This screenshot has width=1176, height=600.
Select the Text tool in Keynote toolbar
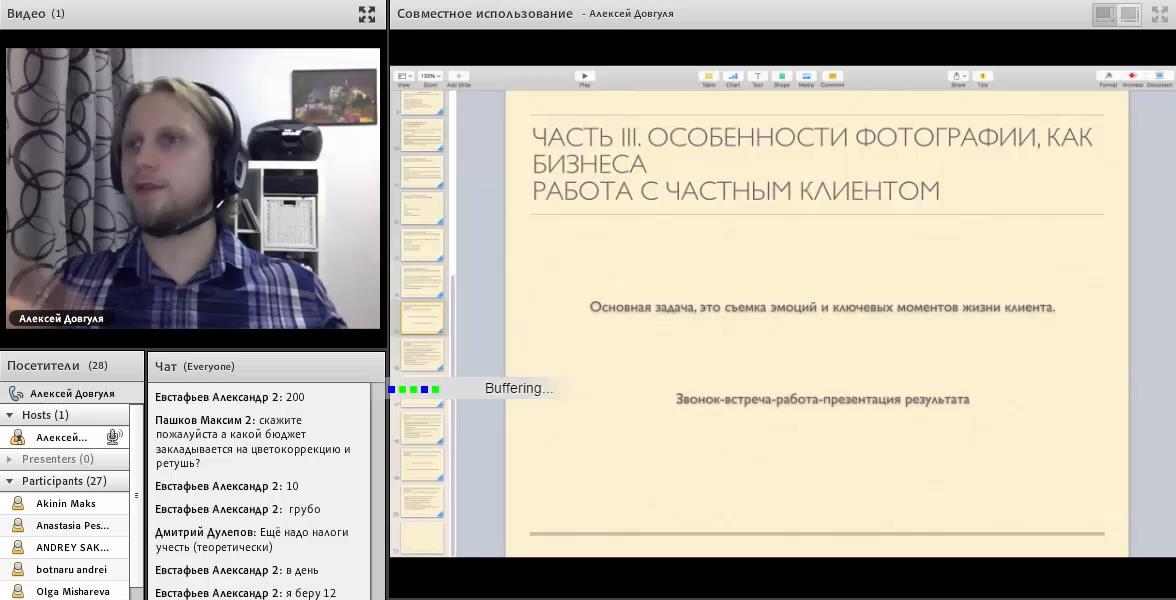[758, 76]
